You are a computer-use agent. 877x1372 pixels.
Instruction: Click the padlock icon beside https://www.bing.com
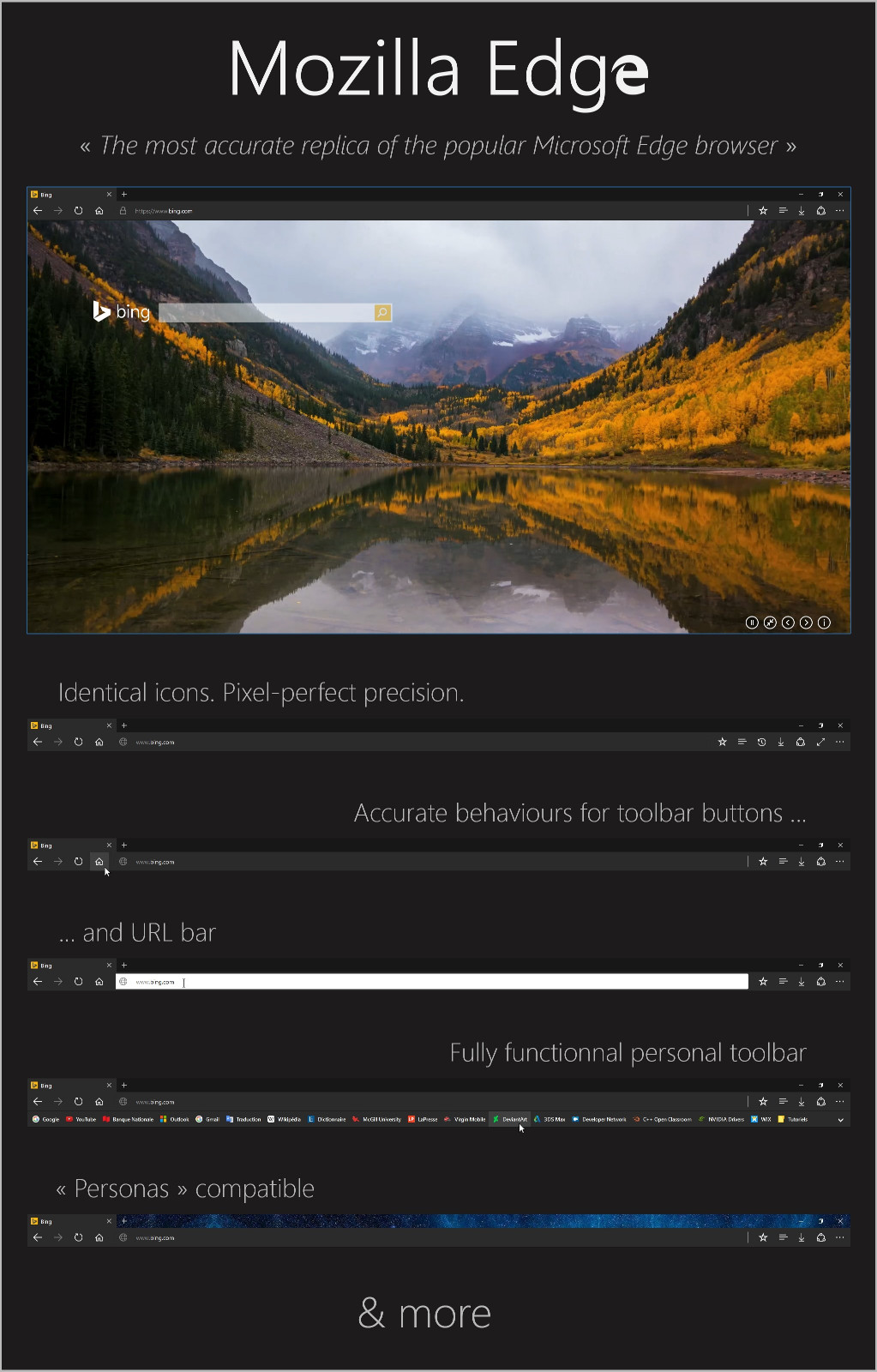pos(123,211)
